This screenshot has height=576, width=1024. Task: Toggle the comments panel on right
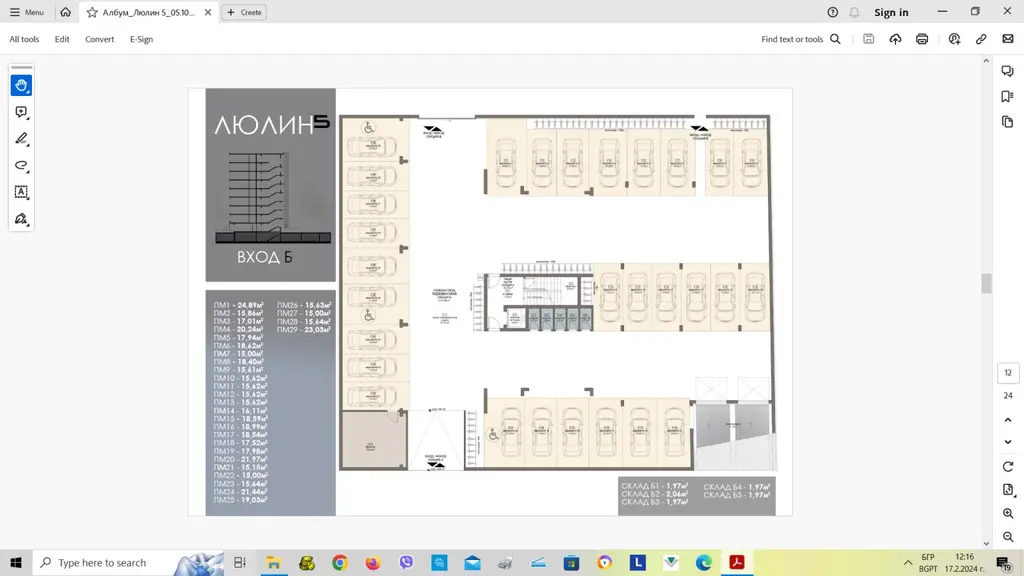tap(1007, 72)
